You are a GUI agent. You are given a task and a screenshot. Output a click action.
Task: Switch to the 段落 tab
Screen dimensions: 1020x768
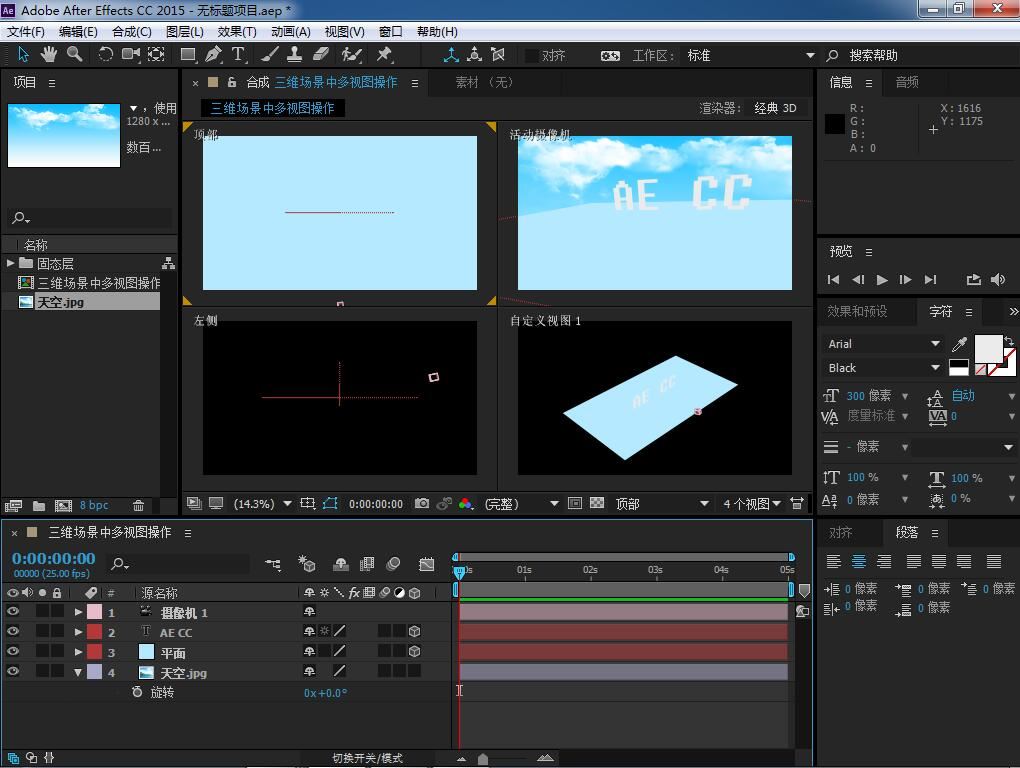pyautogui.click(x=907, y=532)
